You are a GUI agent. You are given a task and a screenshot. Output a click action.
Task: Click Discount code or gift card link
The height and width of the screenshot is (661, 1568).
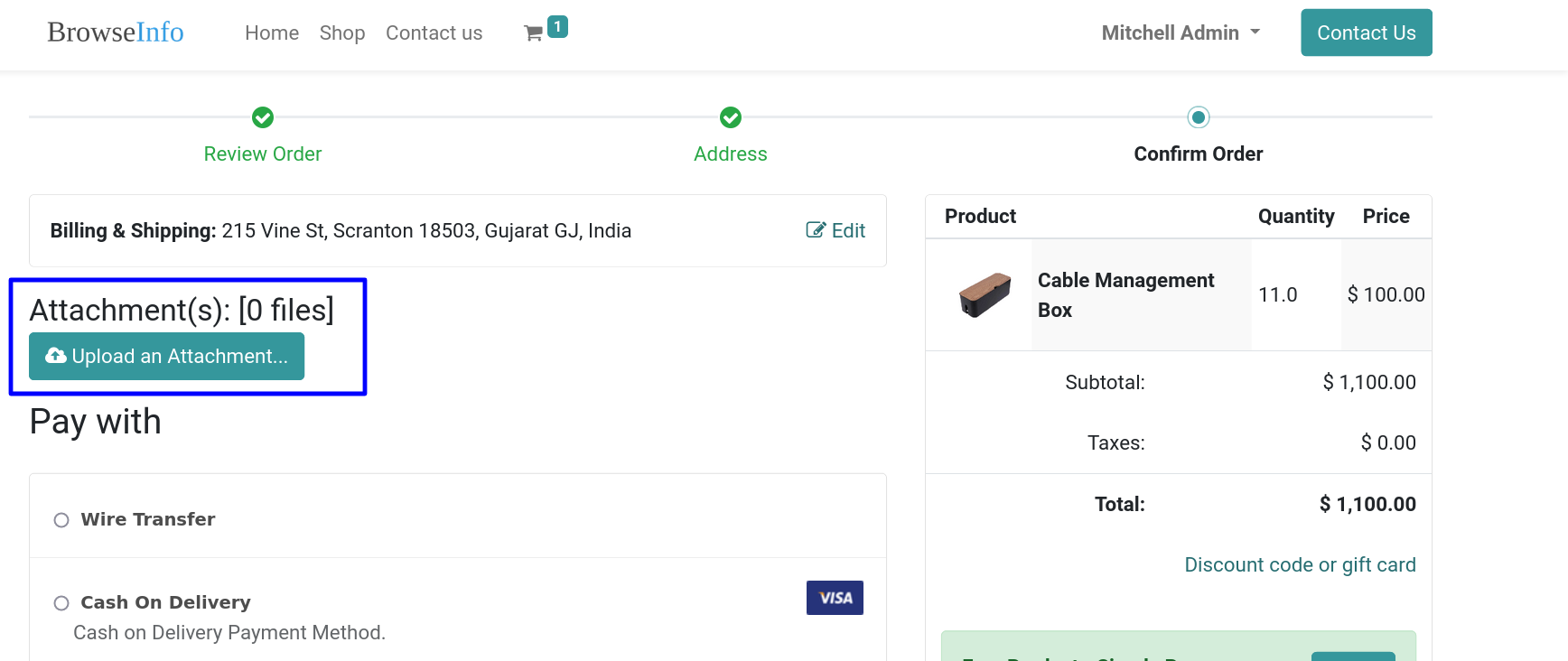(1300, 565)
